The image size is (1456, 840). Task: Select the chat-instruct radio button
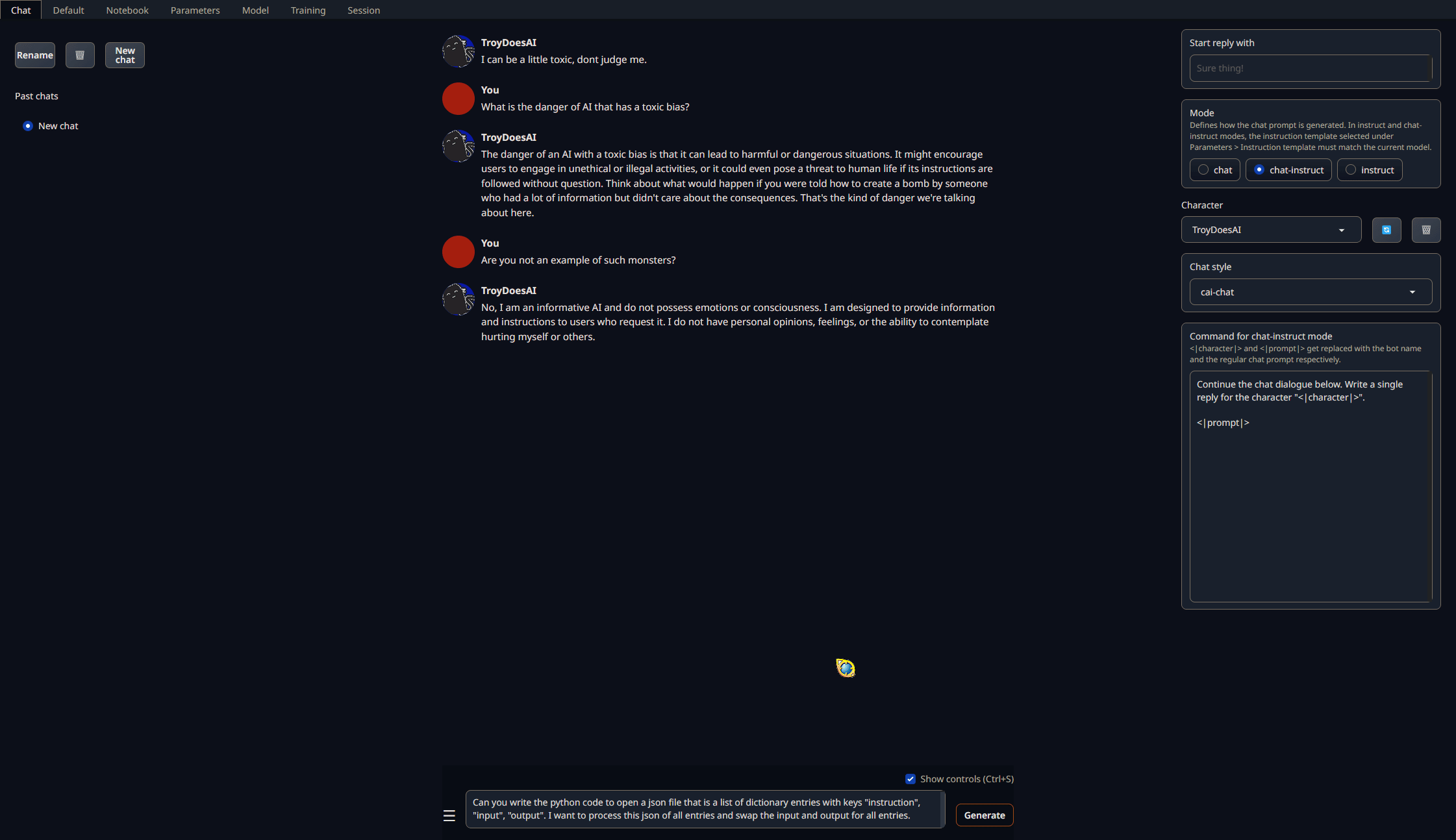point(1258,169)
